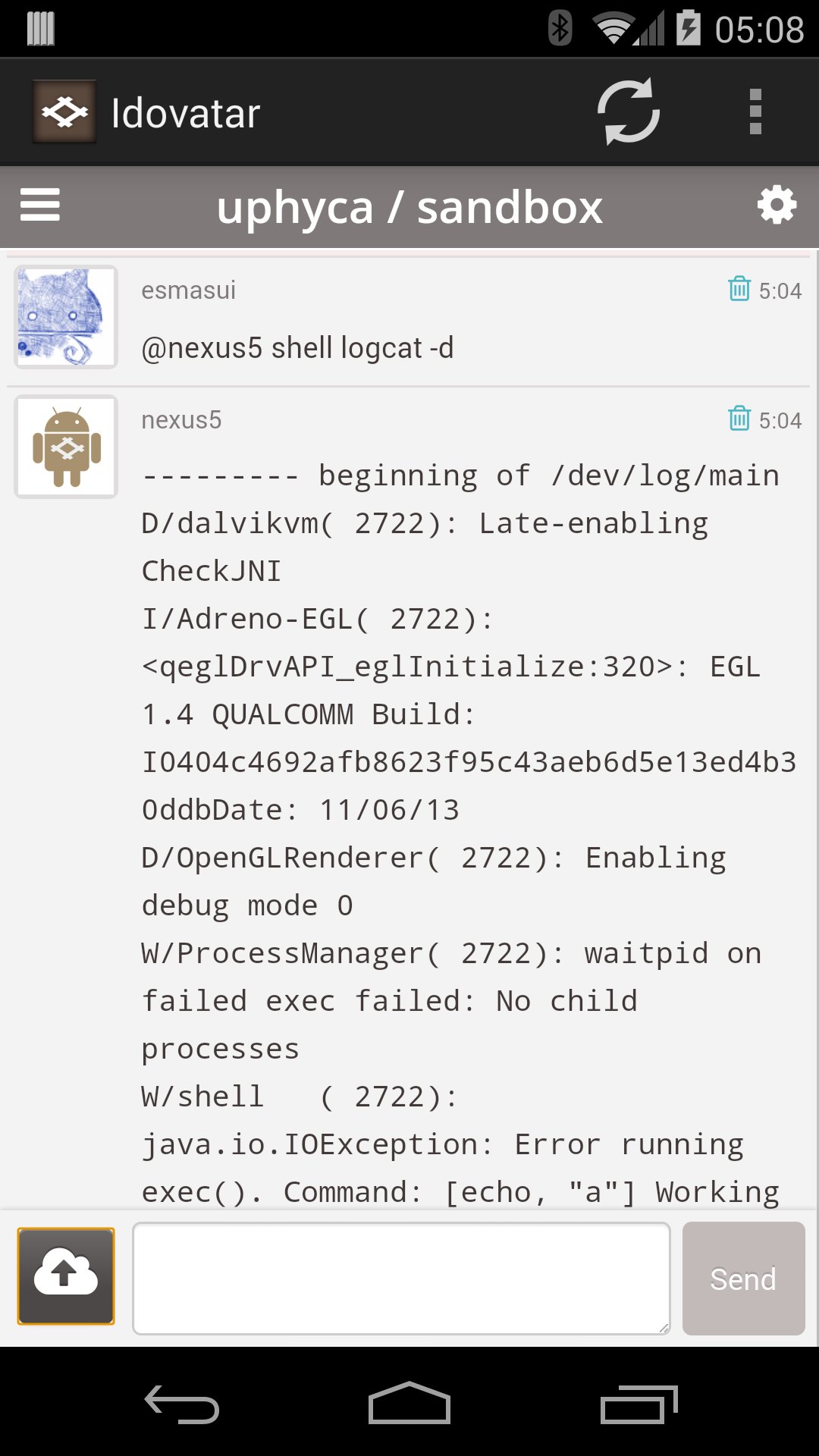Tap the Idovatar app logo
819x1456 pixels.
click(x=64, y=112)
